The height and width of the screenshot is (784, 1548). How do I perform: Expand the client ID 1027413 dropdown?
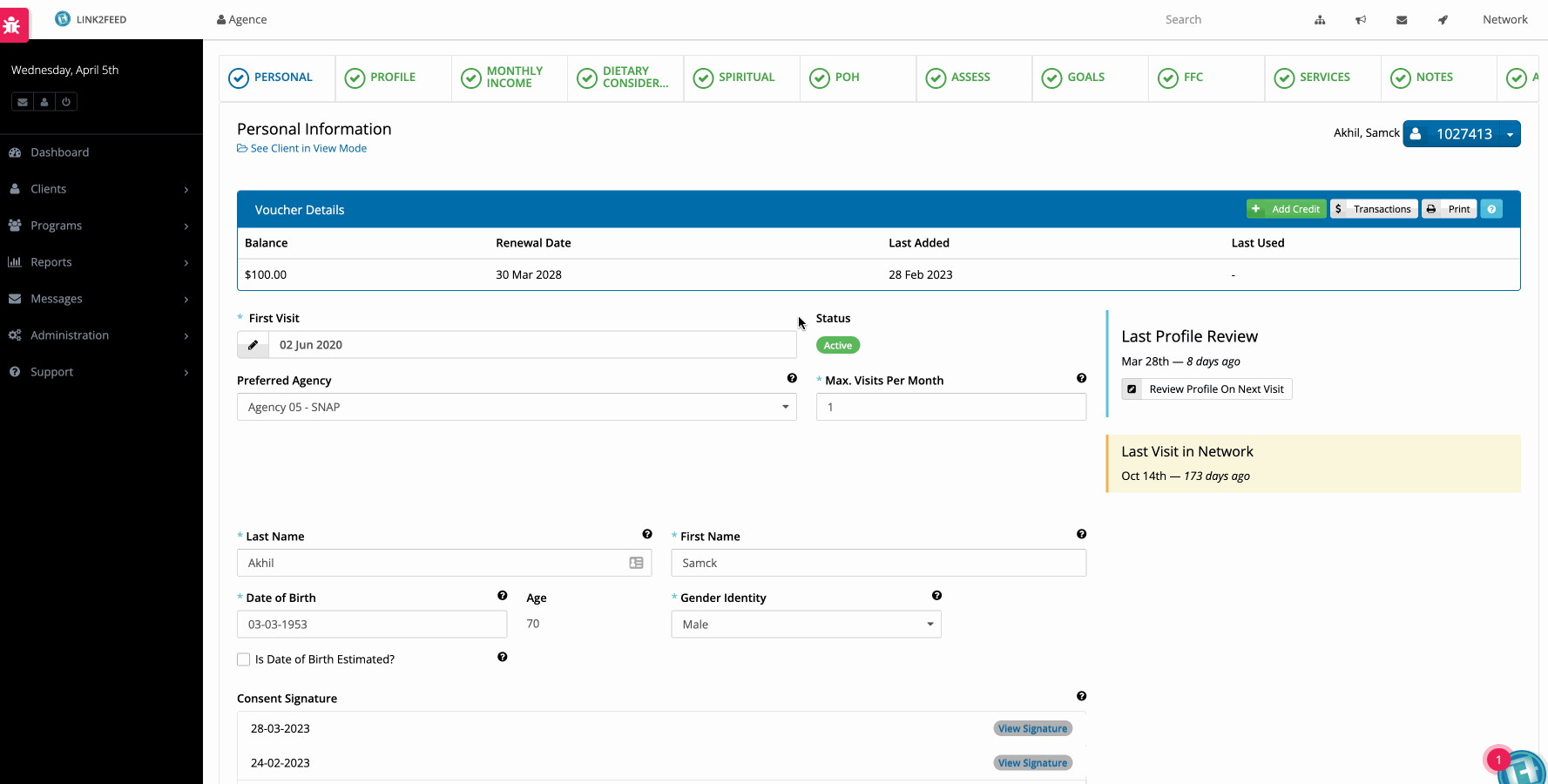point(1510,134)
